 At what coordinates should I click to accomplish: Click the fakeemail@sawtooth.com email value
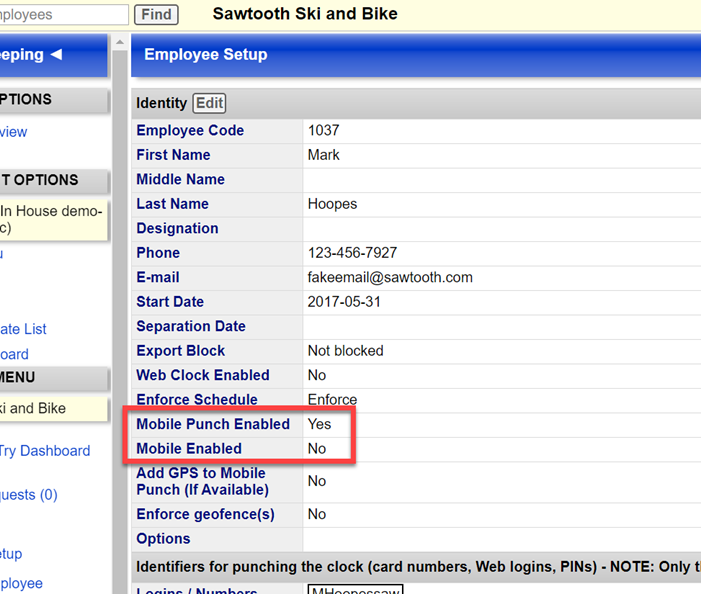coord(390,277)
